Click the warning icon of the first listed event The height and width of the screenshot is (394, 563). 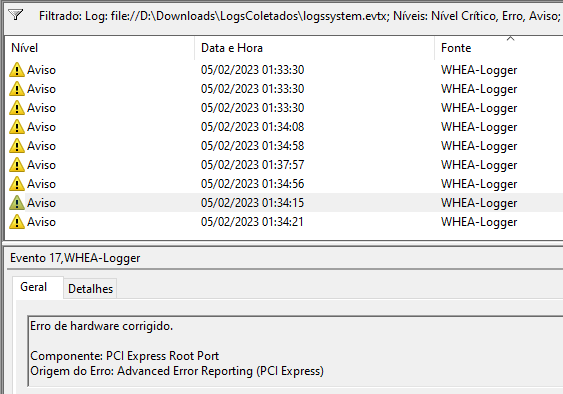point(17,70)
